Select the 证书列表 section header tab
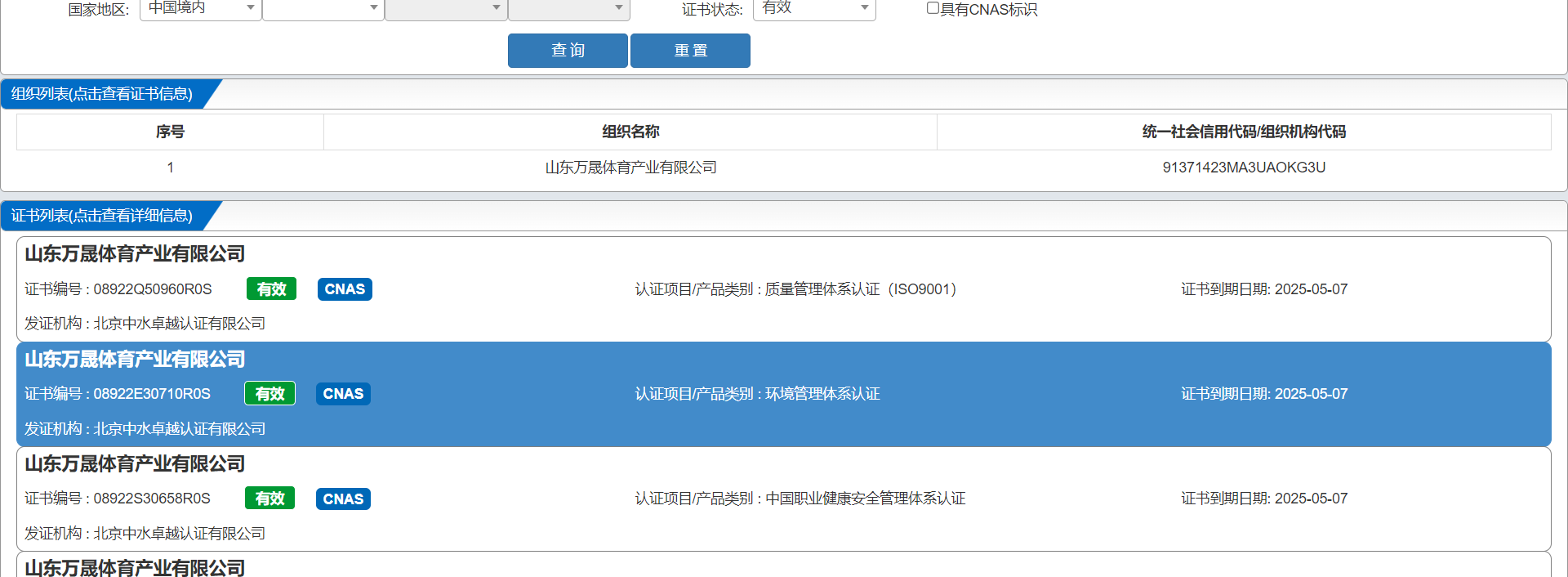1568x577 pixels. 102,216
